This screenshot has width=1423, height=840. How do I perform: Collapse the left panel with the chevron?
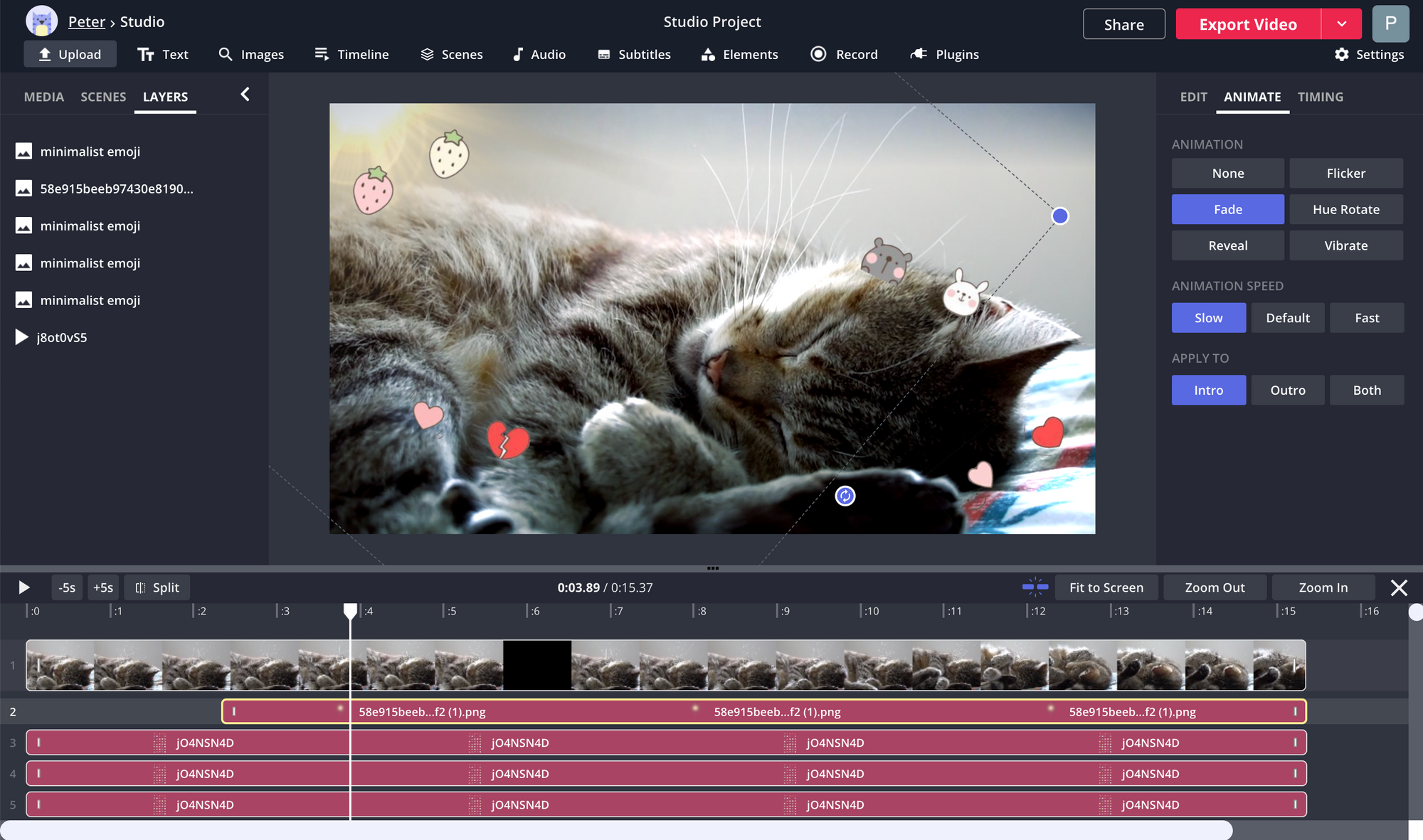click(245, 94)
